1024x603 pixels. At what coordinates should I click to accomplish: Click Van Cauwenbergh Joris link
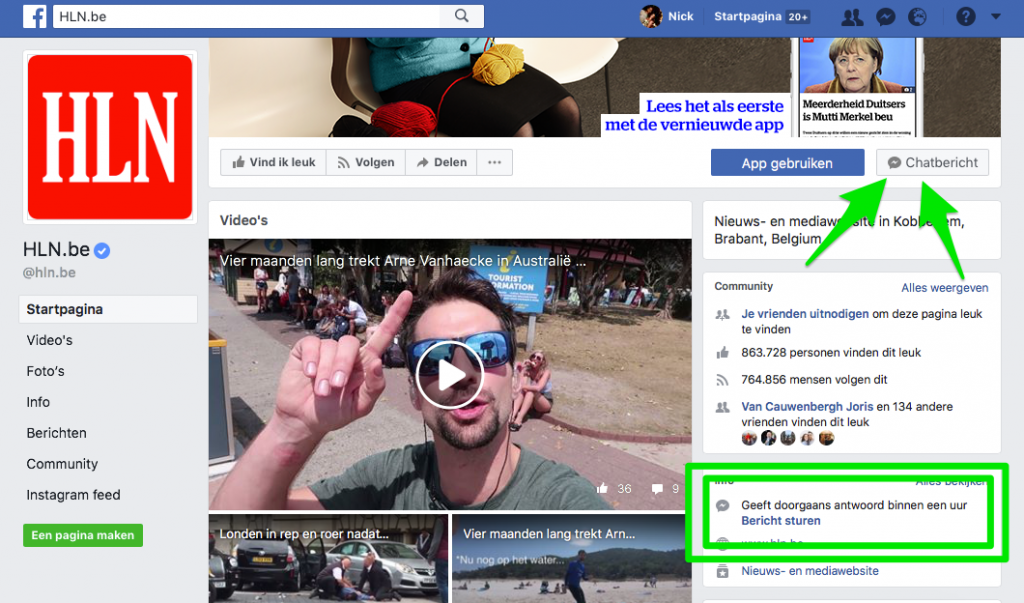pos(807,406)
